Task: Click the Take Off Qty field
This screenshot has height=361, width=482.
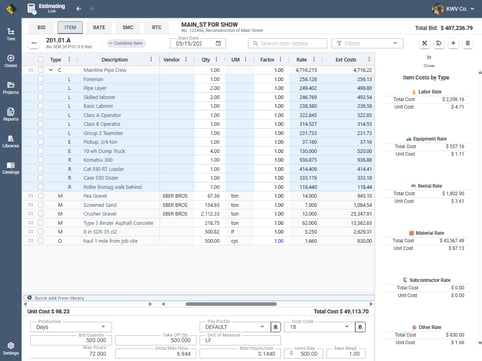Action: (x=156, y=340)
